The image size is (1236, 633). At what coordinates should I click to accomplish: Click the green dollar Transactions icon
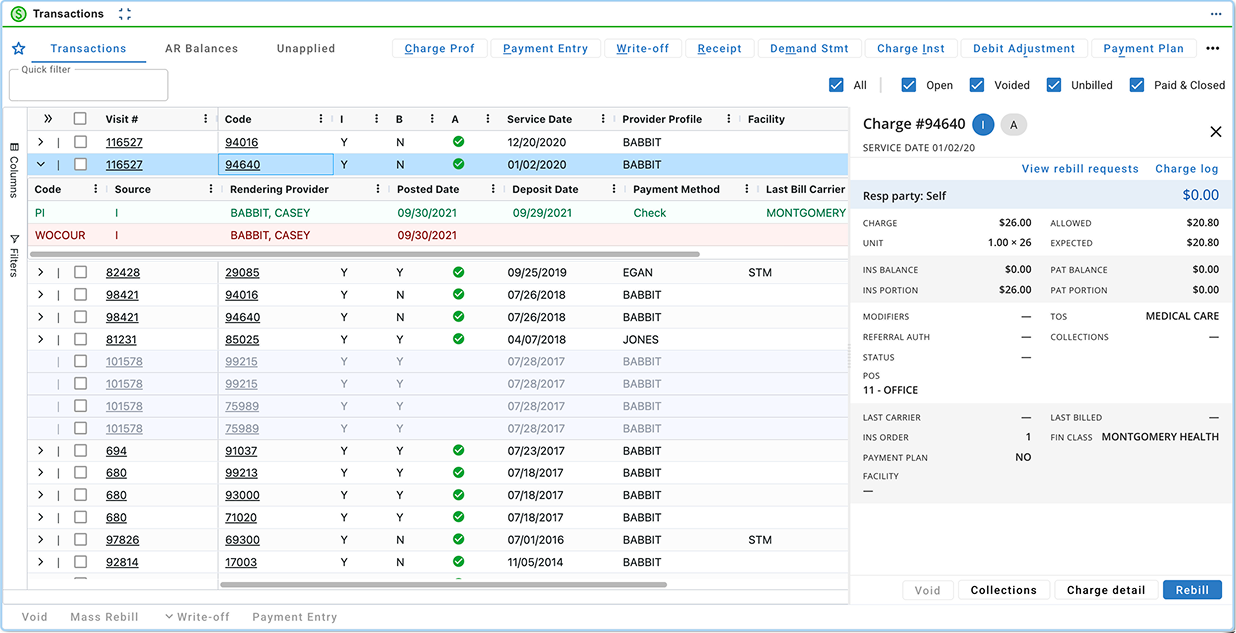[18, 14]
